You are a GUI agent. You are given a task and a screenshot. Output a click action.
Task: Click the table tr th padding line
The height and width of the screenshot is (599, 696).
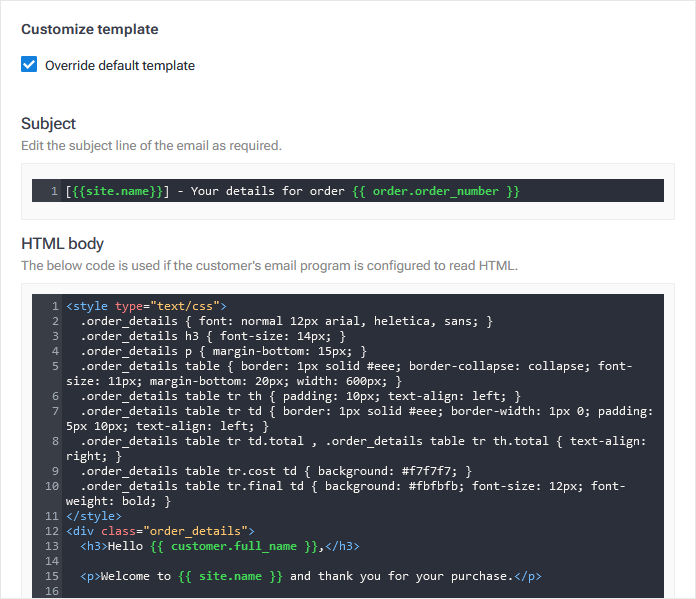pyautogui.click(x=300, y=396)
